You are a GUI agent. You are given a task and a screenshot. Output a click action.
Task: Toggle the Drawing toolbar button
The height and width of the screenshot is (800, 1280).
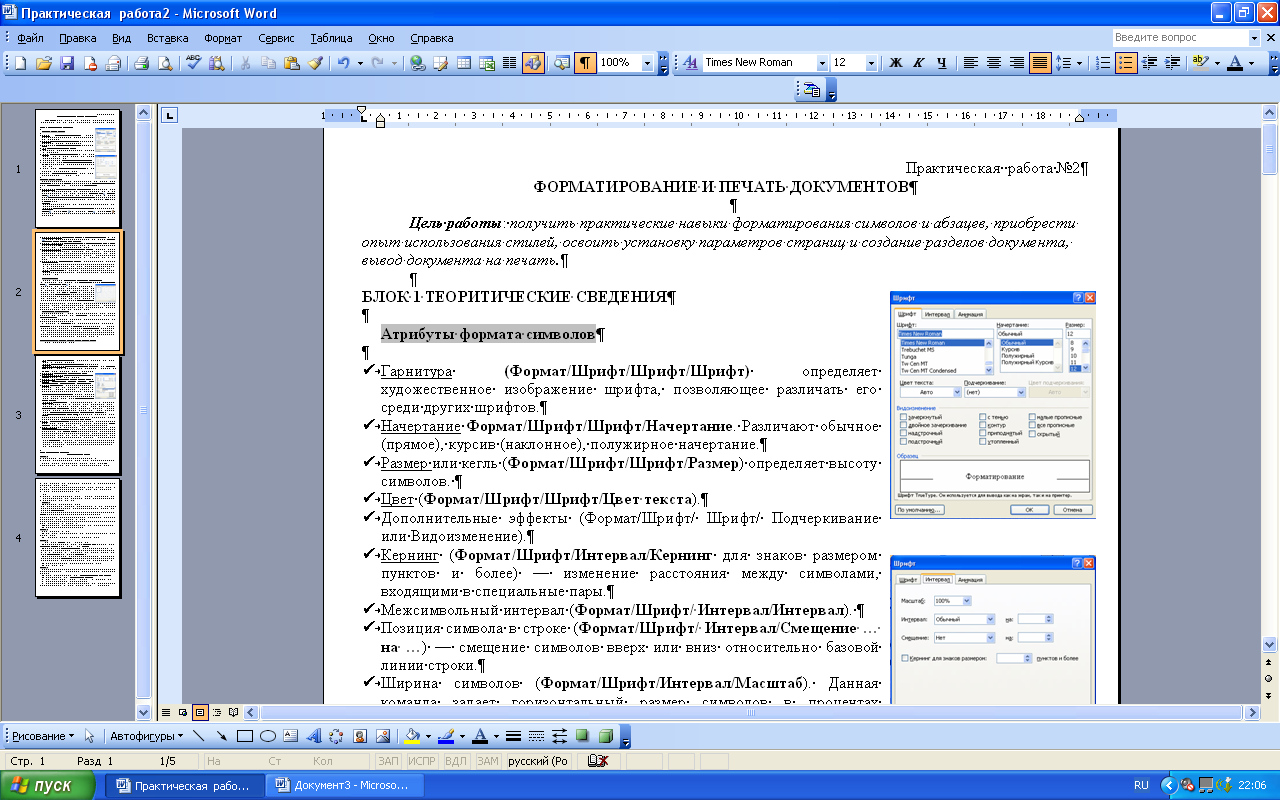click(533, 62)
